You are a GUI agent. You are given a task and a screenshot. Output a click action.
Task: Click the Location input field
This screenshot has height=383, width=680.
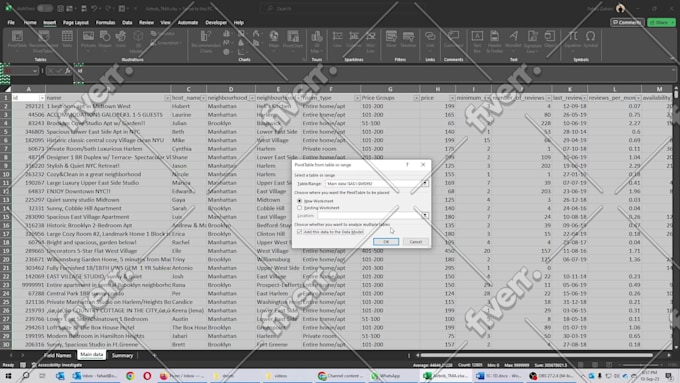369,215
